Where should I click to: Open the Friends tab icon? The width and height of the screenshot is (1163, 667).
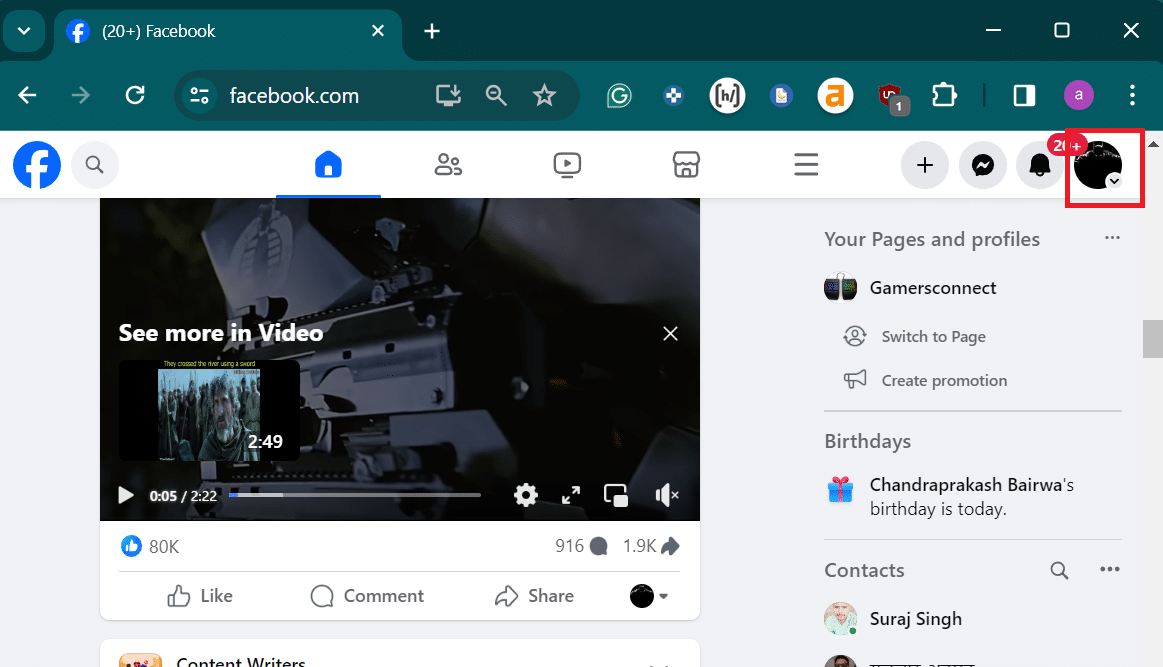click(448, 165)
